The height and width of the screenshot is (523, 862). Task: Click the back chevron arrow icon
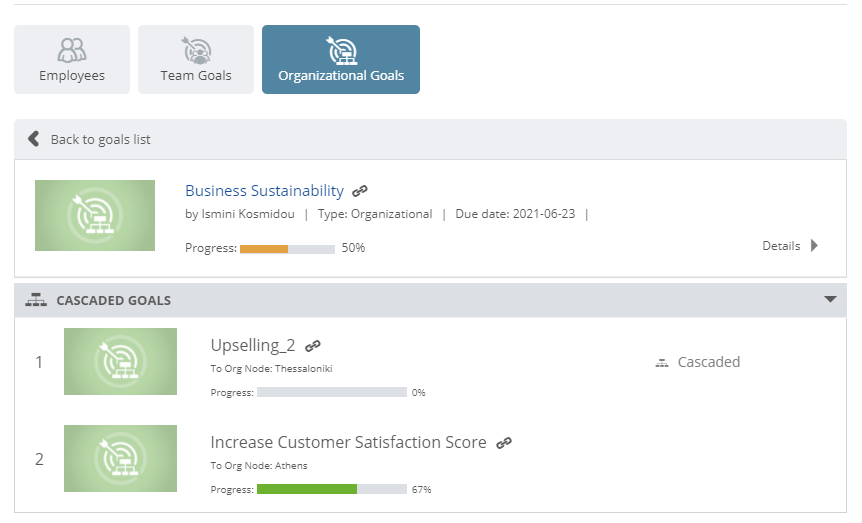(34, 139)
